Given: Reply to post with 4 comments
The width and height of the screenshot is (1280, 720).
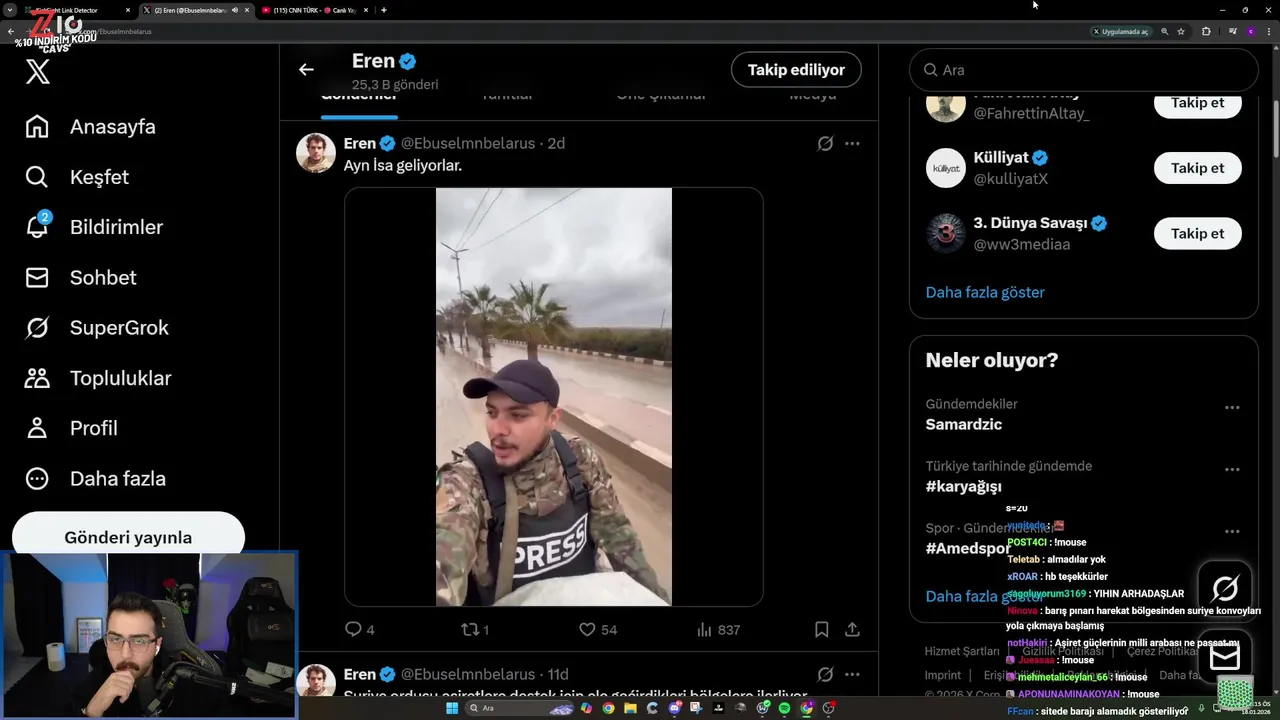Looking at the screenshot, I should coord(359,630).
